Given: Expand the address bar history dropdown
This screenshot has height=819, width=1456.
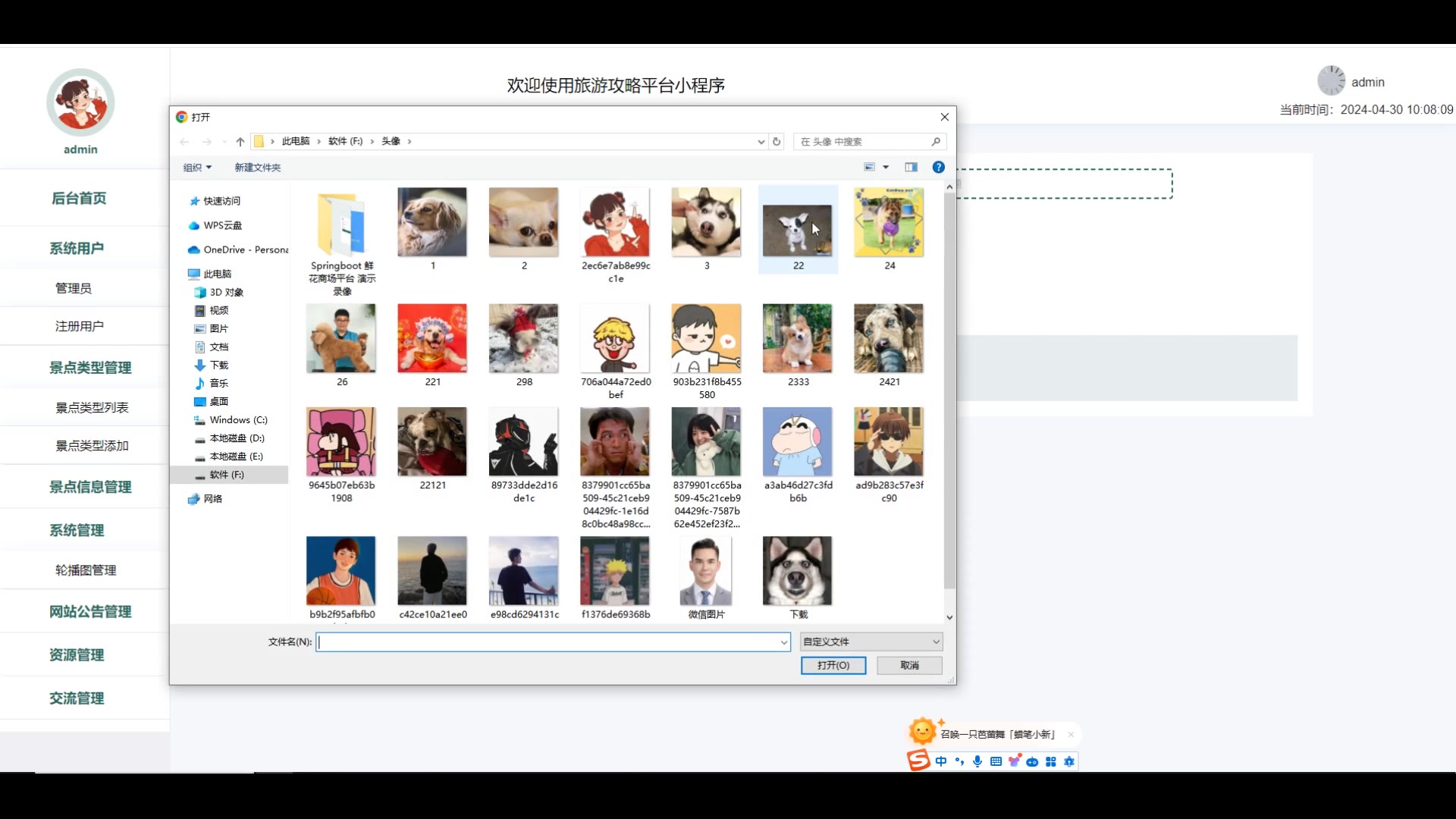Looking at the screenshot, I should coord(761,142).
